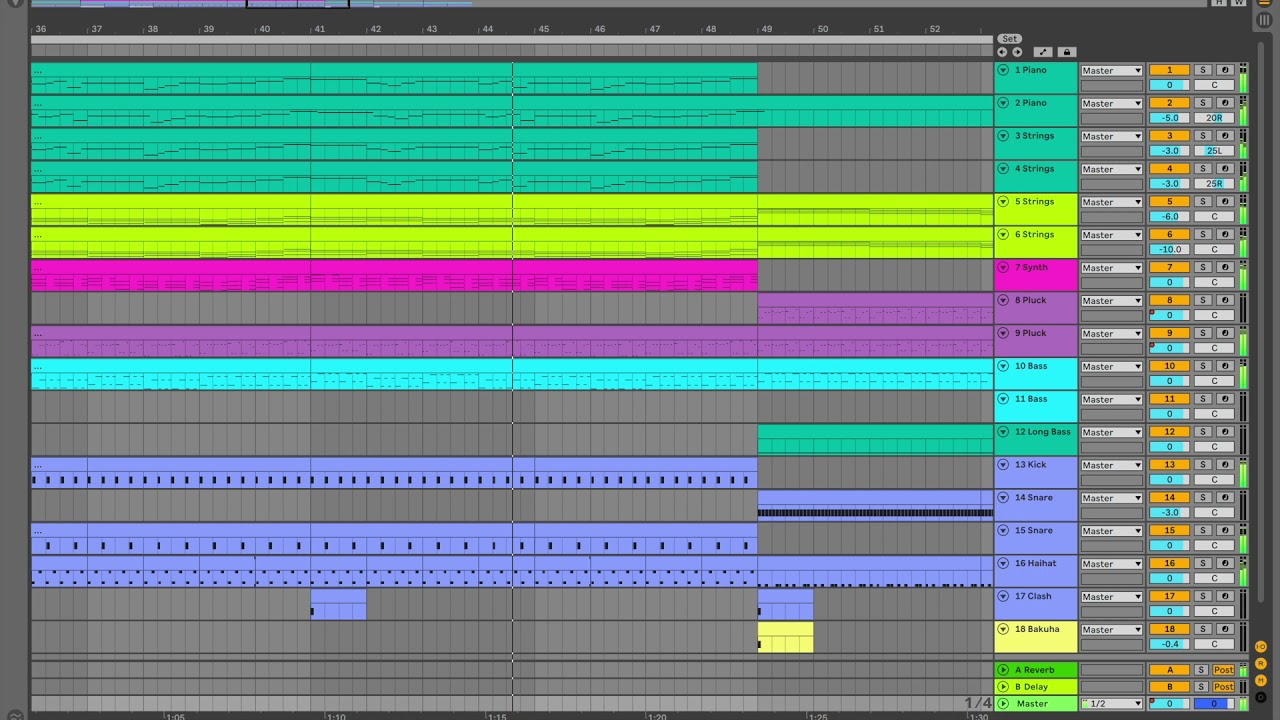
Task: Arm the 3 Strings track for recording
Action: coord(1224,136)
